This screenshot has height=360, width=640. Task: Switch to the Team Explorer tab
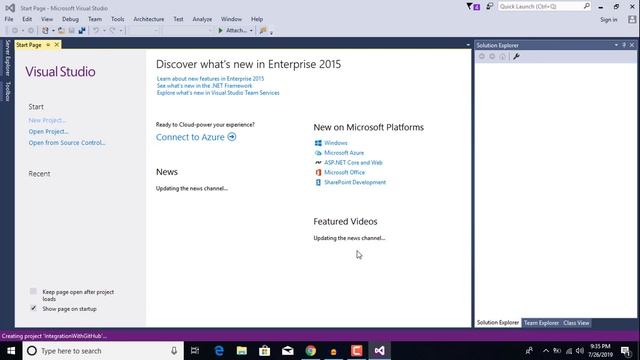click(x=541, y=323)
